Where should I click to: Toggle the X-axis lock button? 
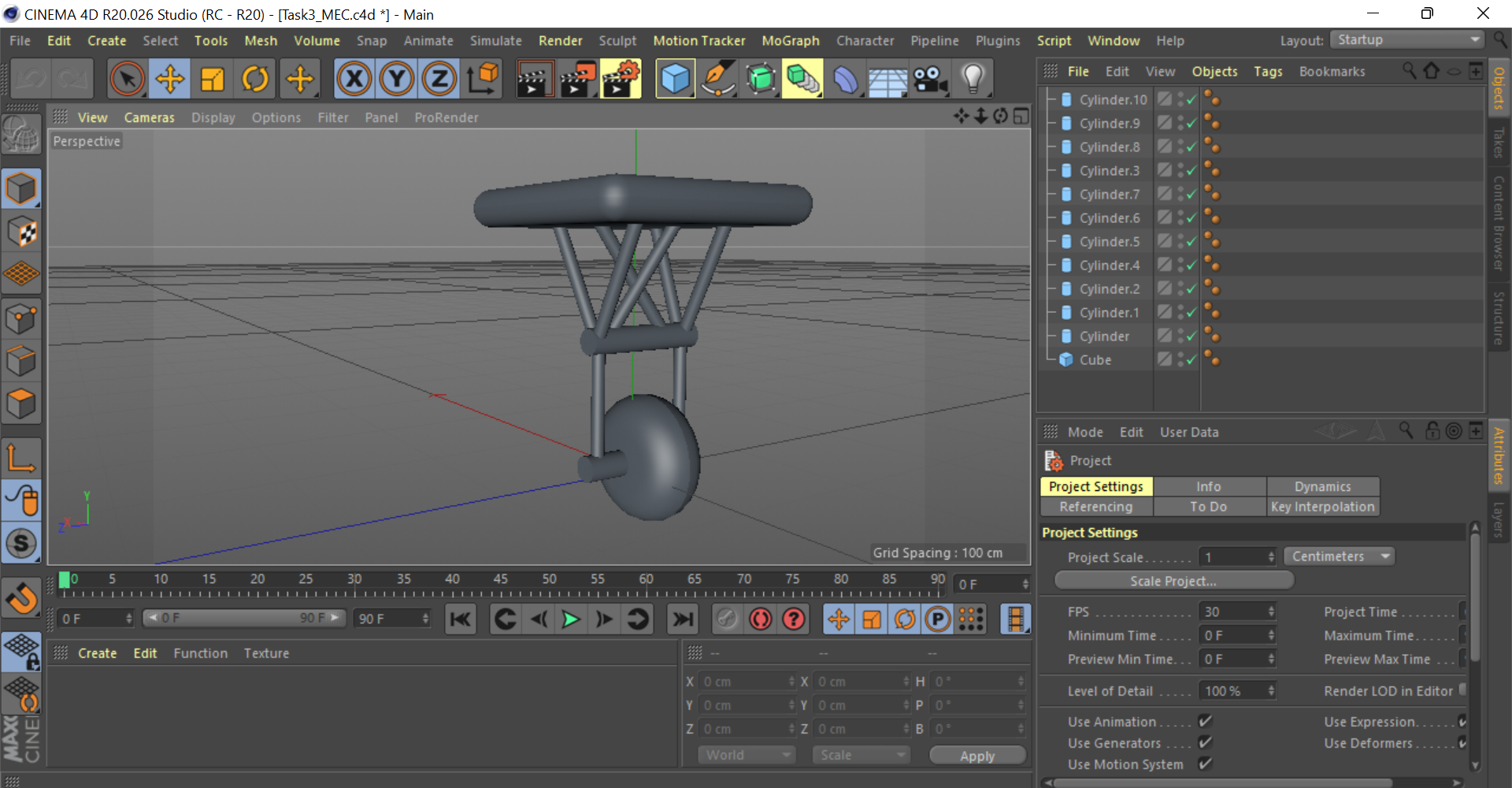click(x=354, y=79)
